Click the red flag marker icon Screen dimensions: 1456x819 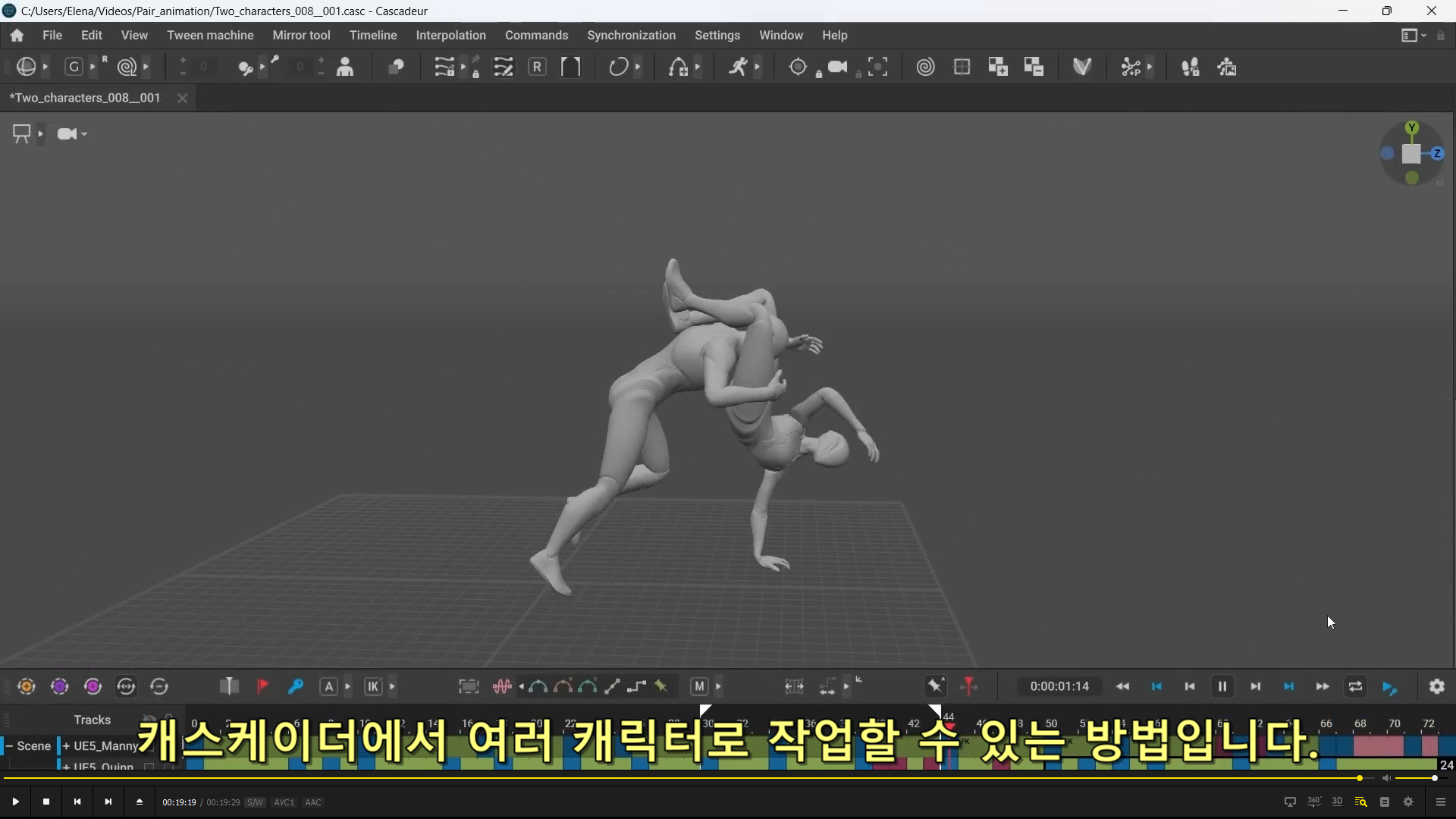262,687
